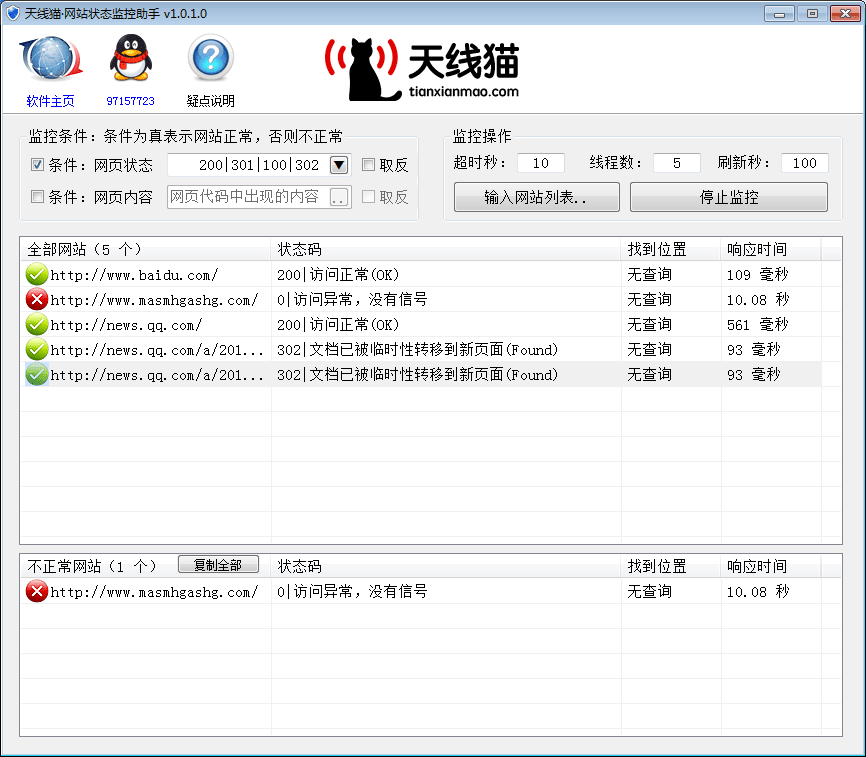Viewport: 866px width, 757px height.
Task: Click the 停止监控 button
Action: click(x=728, y=197)
